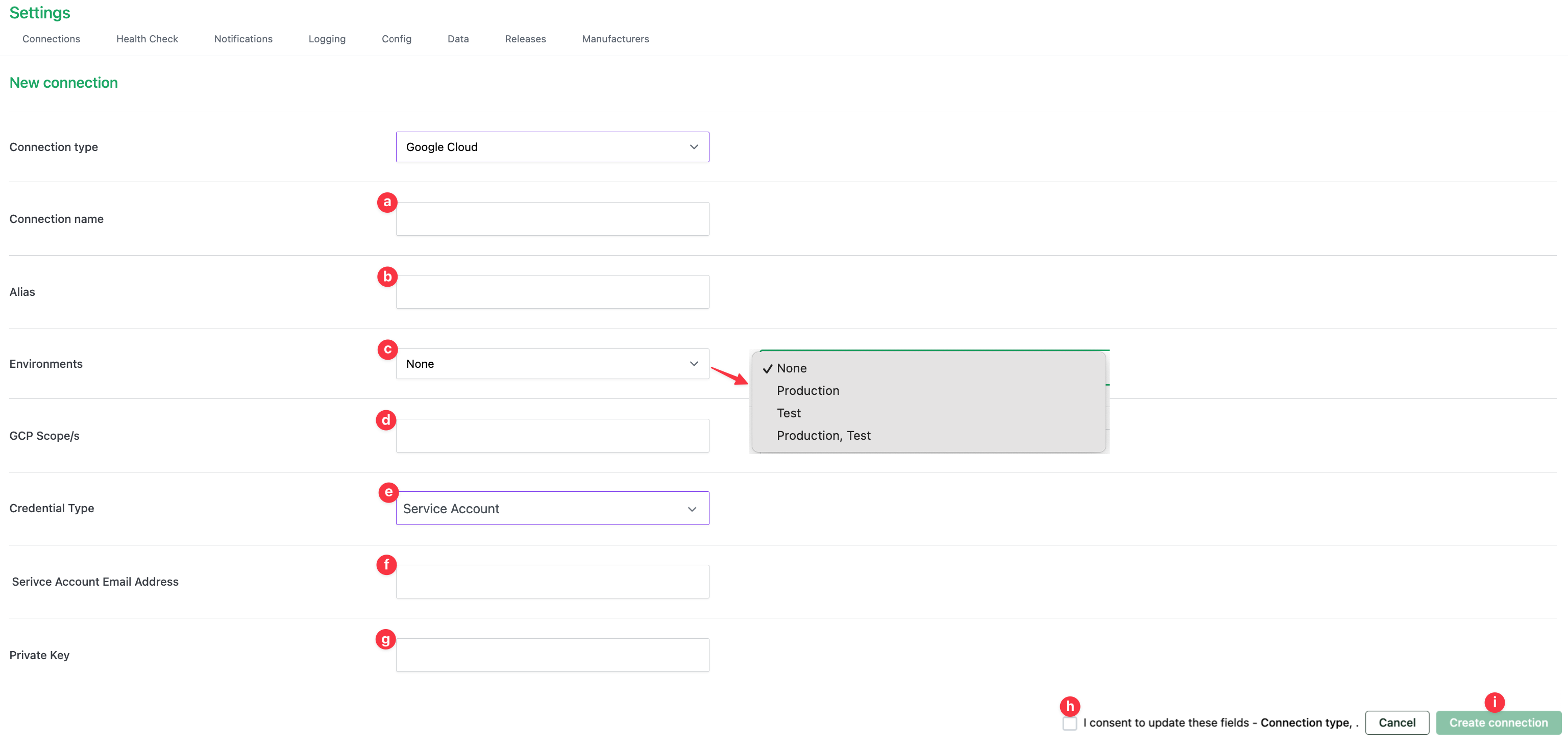Open the Manufacturers tab

tap(616, 39)
